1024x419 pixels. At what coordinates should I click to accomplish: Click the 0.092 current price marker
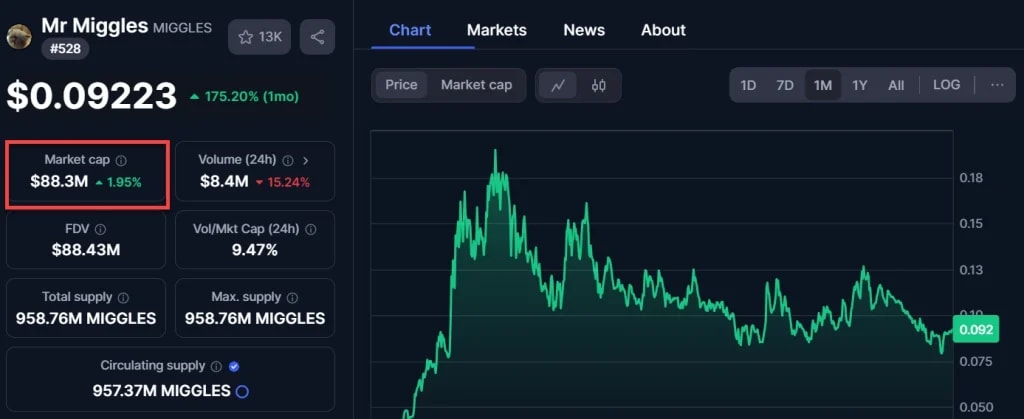coord(974,328)
